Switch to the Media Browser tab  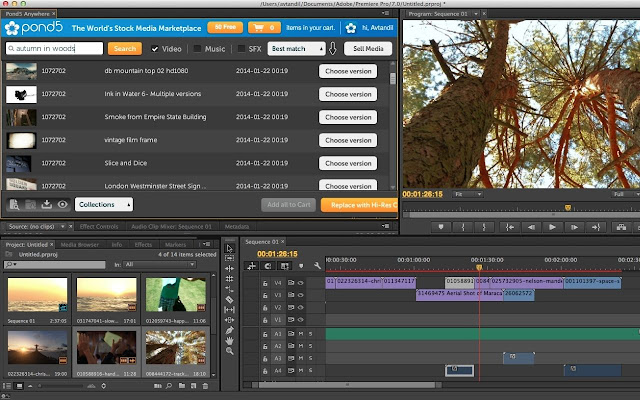click(80, 243)
